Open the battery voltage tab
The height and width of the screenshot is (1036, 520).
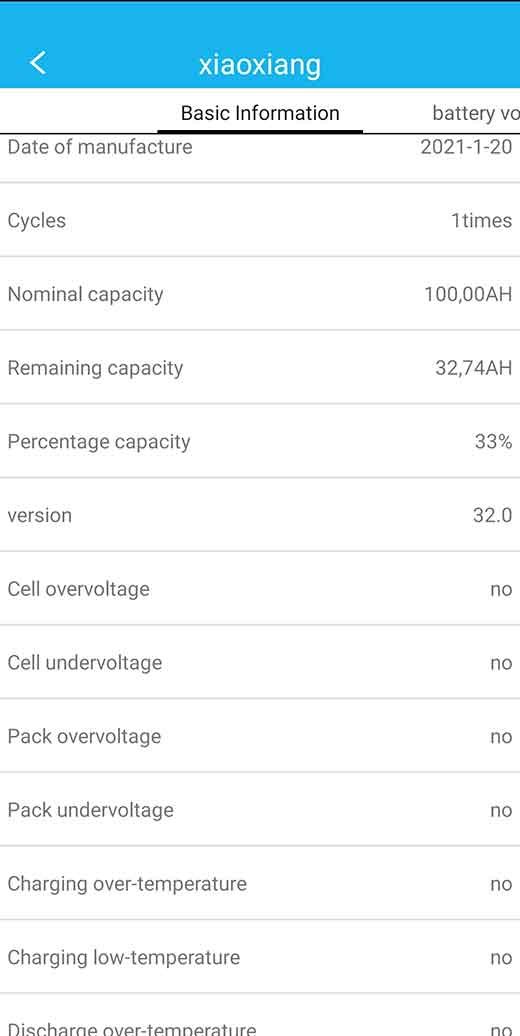475,113
